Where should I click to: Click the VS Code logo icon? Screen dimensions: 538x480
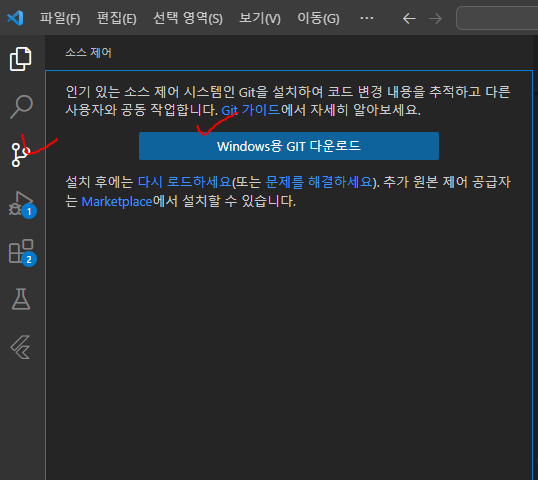[15, 18]
